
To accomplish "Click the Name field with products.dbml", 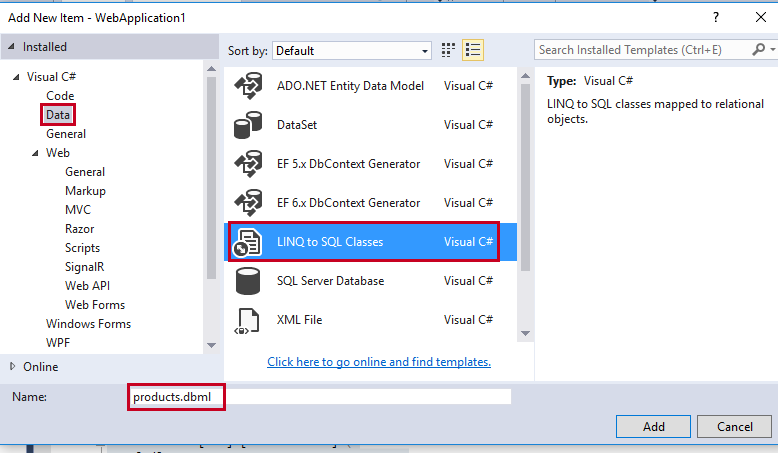I will click(x=320, y=397).
